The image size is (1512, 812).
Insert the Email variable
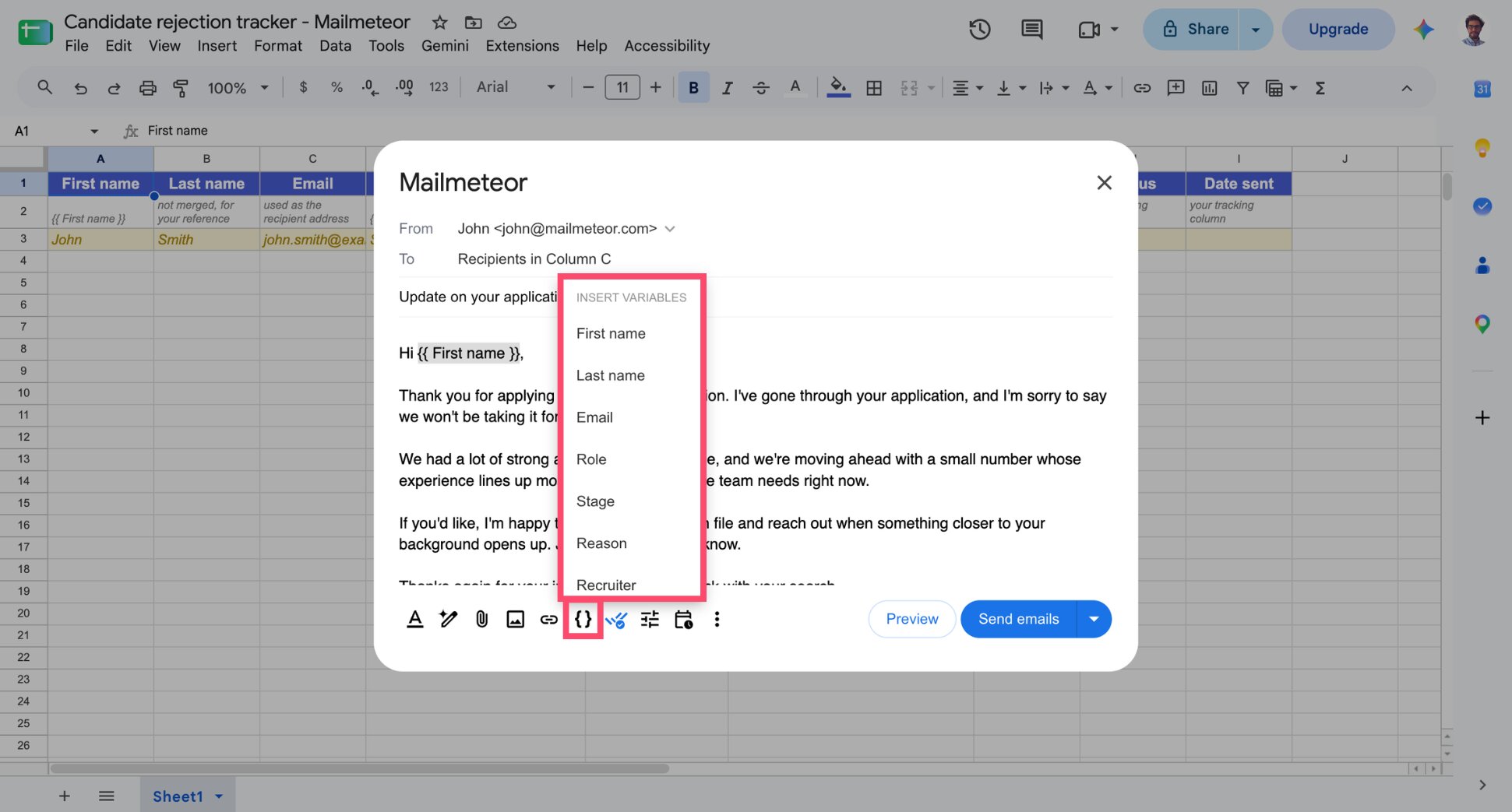(594, 417)
